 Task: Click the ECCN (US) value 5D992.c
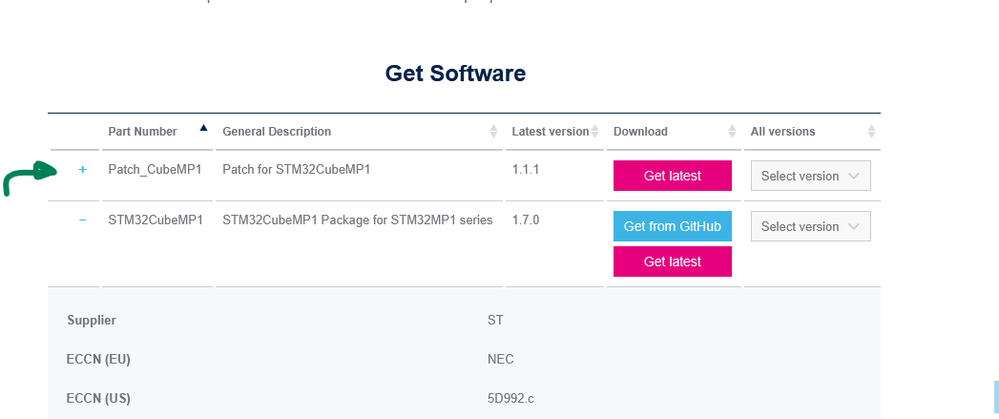510,399
